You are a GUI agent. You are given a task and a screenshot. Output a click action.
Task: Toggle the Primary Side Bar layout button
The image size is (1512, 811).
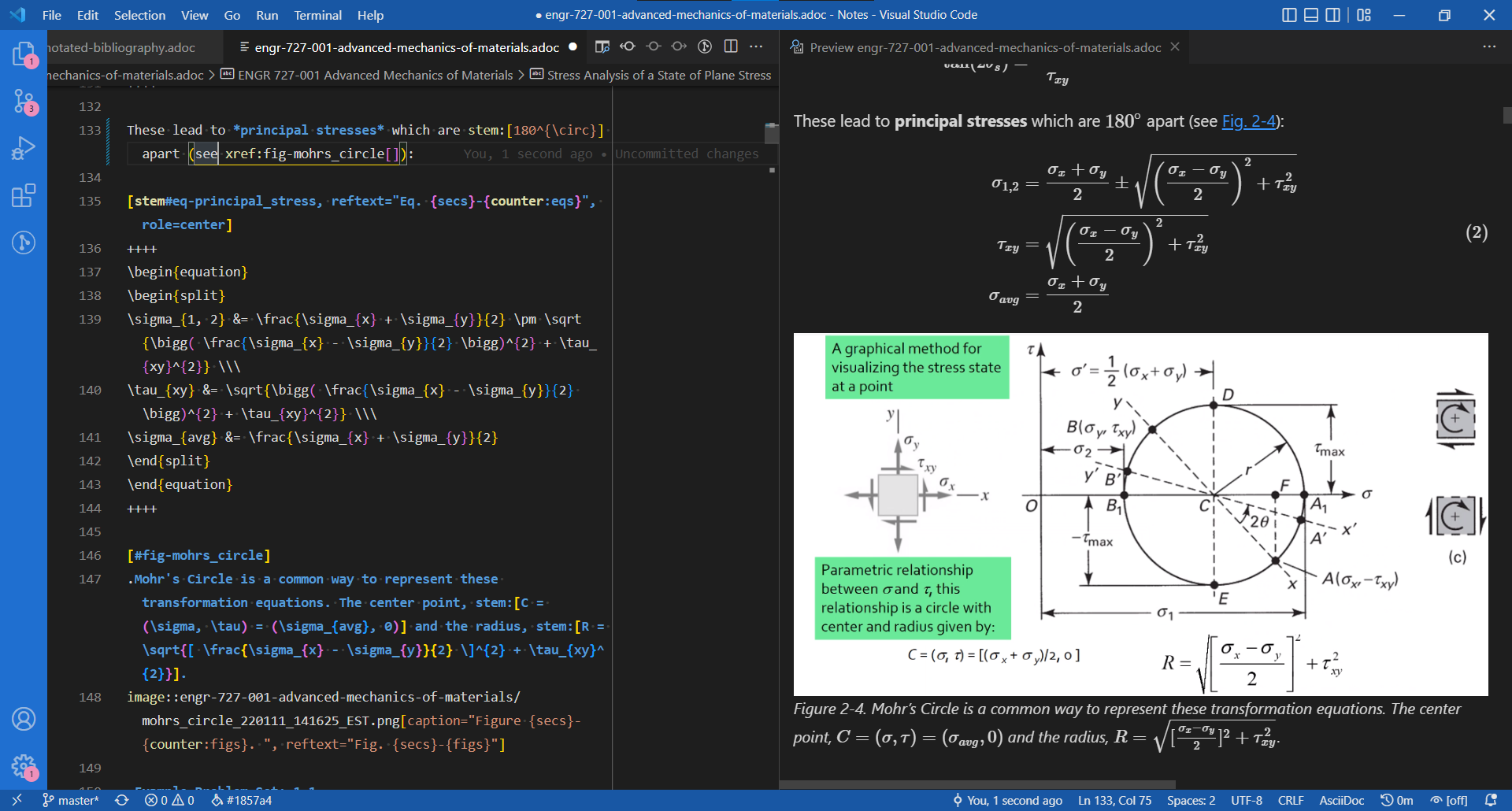[x=1289, y=15]
